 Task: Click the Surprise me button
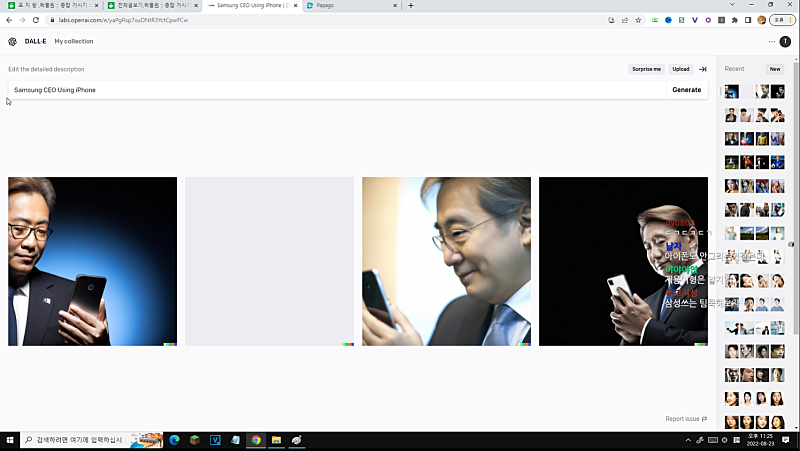(646, 69)
